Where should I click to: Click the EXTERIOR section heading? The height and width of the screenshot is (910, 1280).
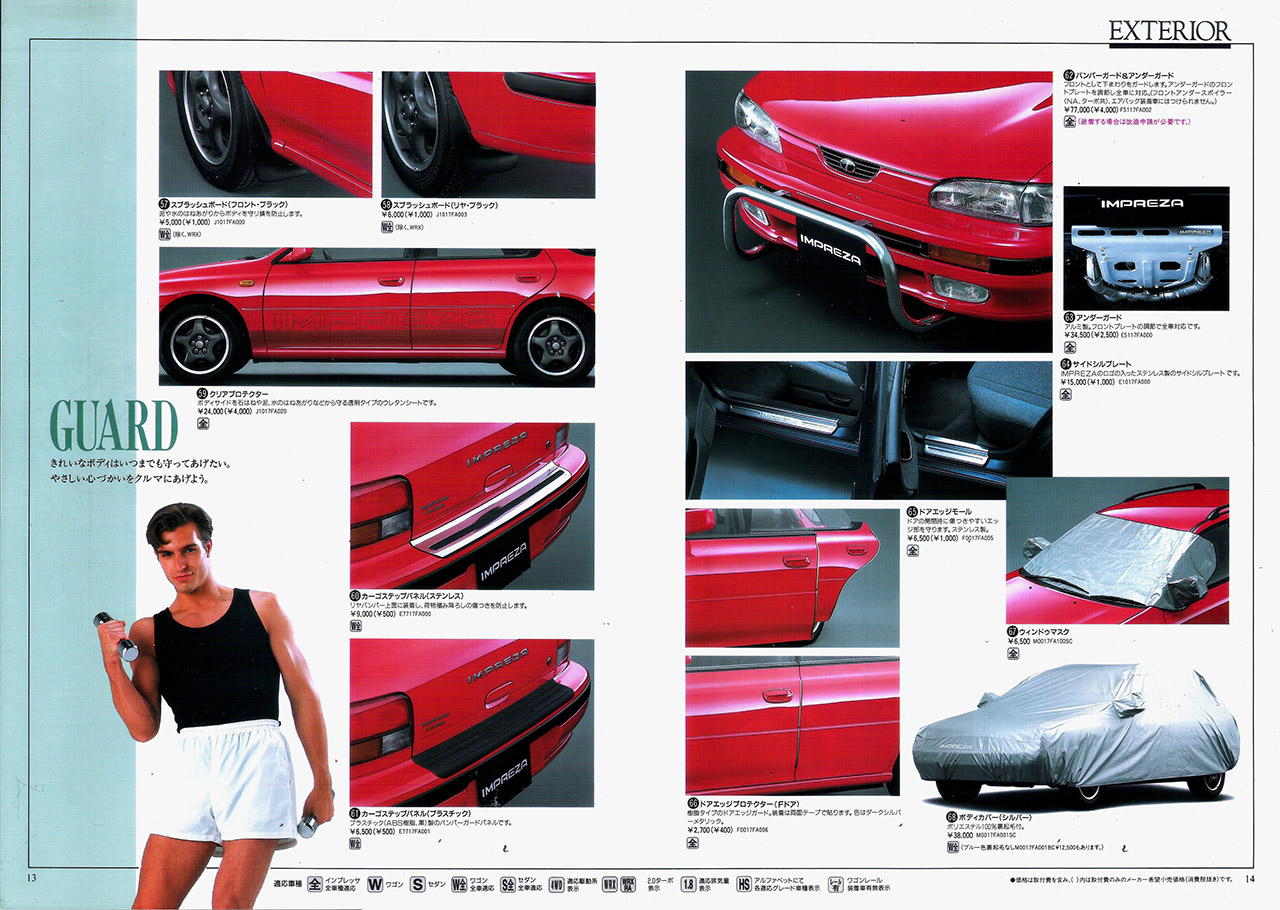(x=1169, y=32)
